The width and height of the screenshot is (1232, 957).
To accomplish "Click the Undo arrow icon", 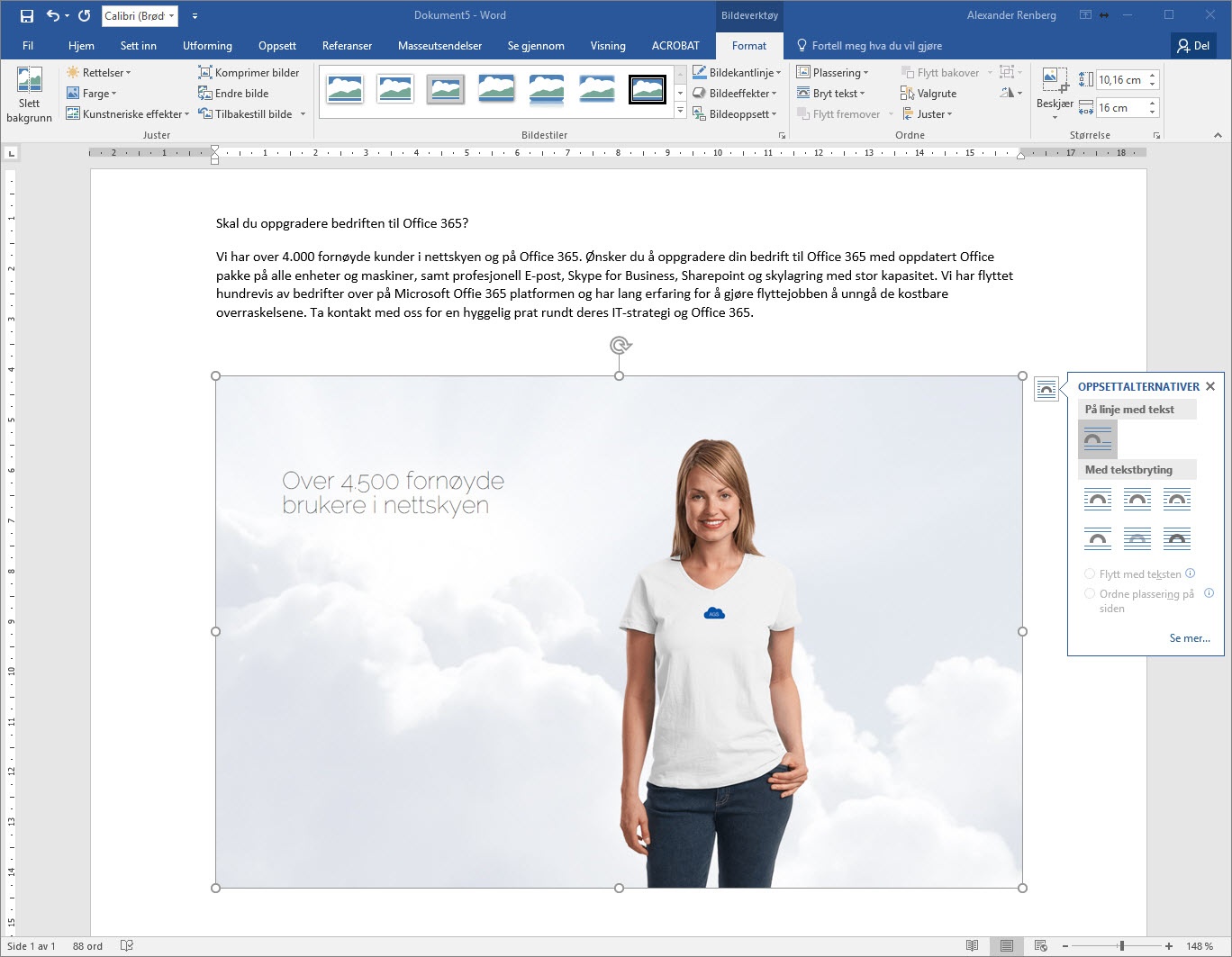I will click(52, 15).
